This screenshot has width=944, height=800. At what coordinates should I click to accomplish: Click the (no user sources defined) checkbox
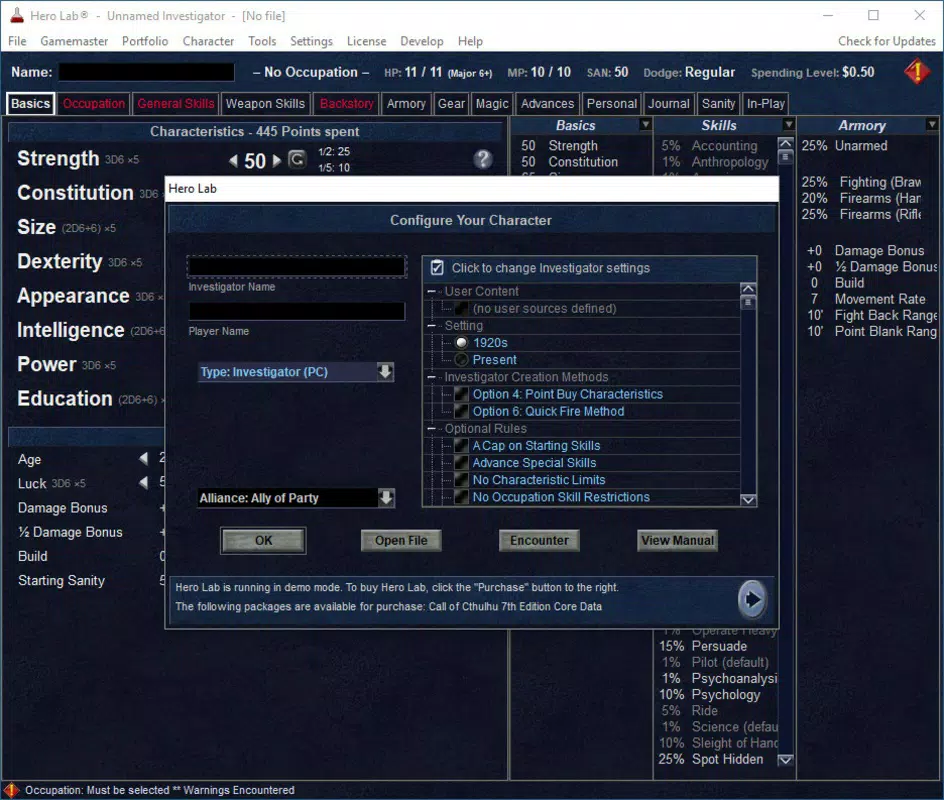(461, 308)
